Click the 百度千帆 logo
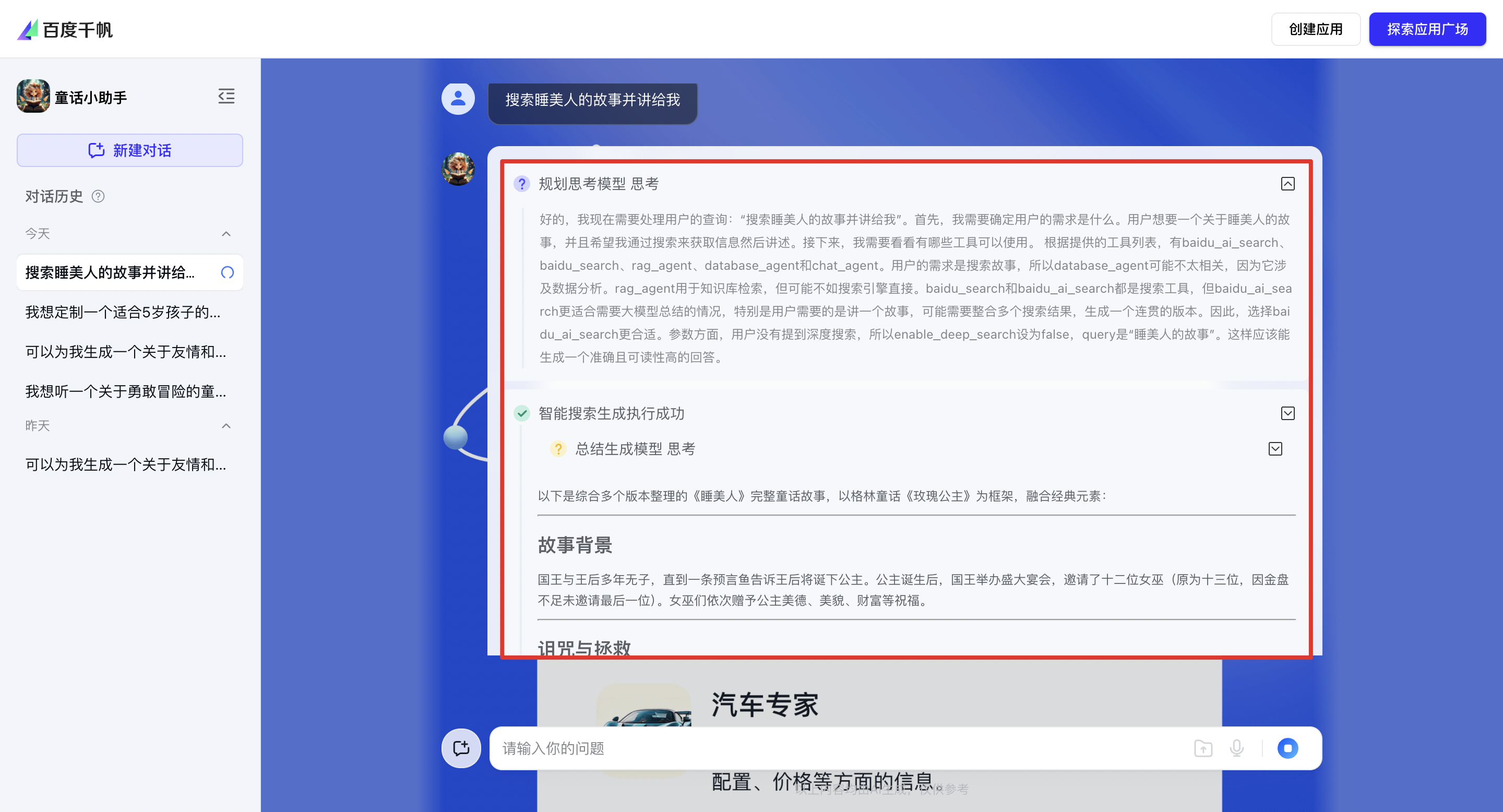This screenshot has width=1503, height=812. [x=65, y=29]
